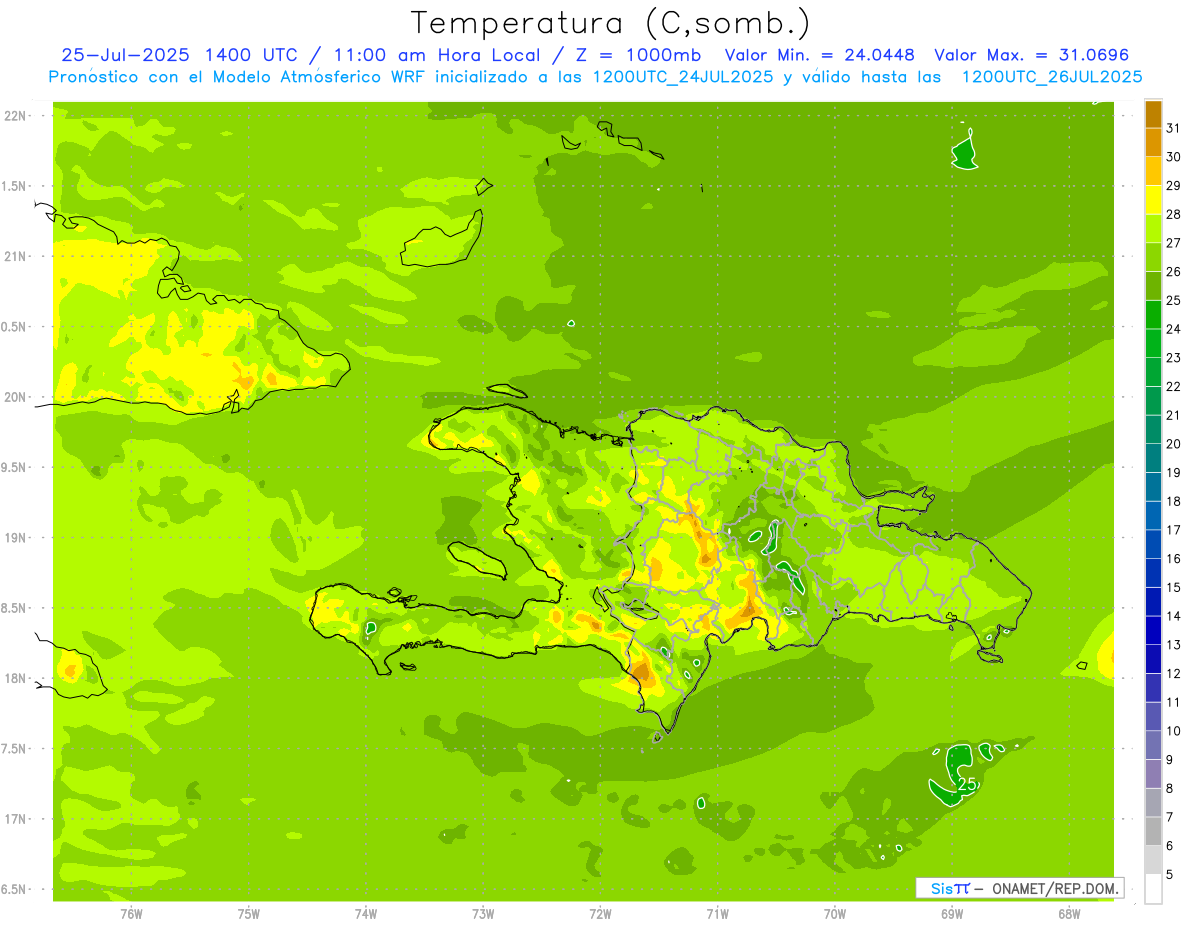
Task: Click the "31" legend value
Action: tap(1174, 128)
